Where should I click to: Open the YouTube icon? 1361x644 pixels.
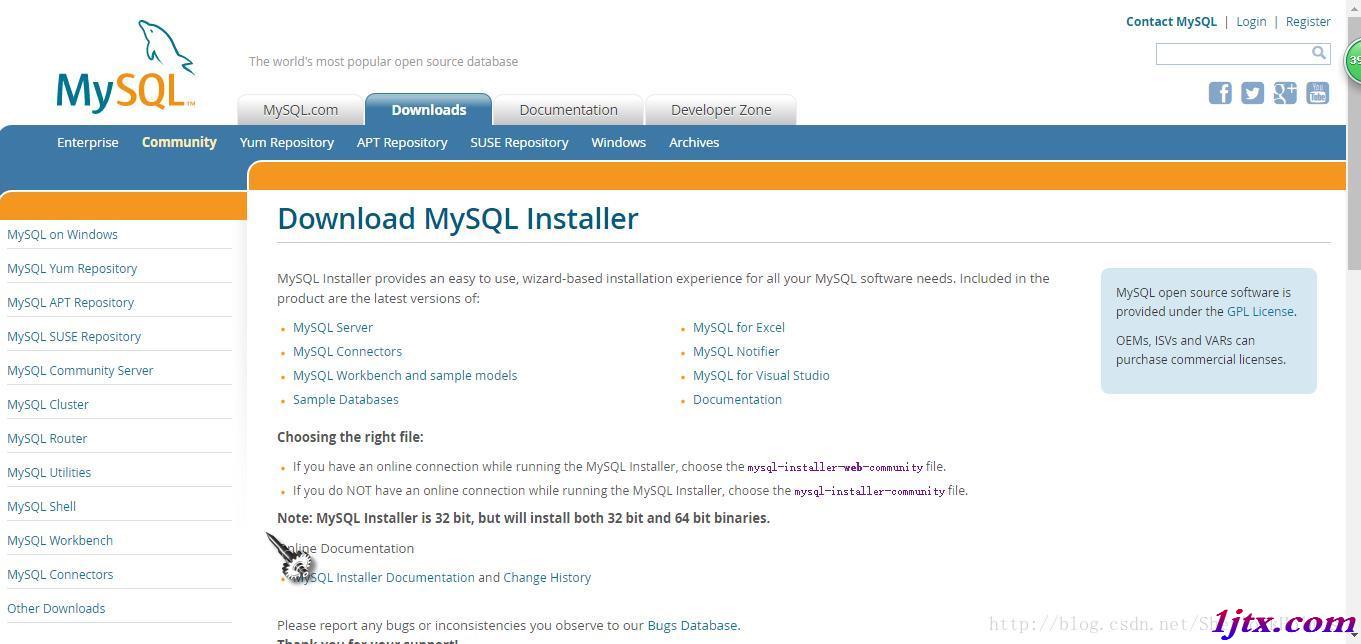click(1318, 93)
